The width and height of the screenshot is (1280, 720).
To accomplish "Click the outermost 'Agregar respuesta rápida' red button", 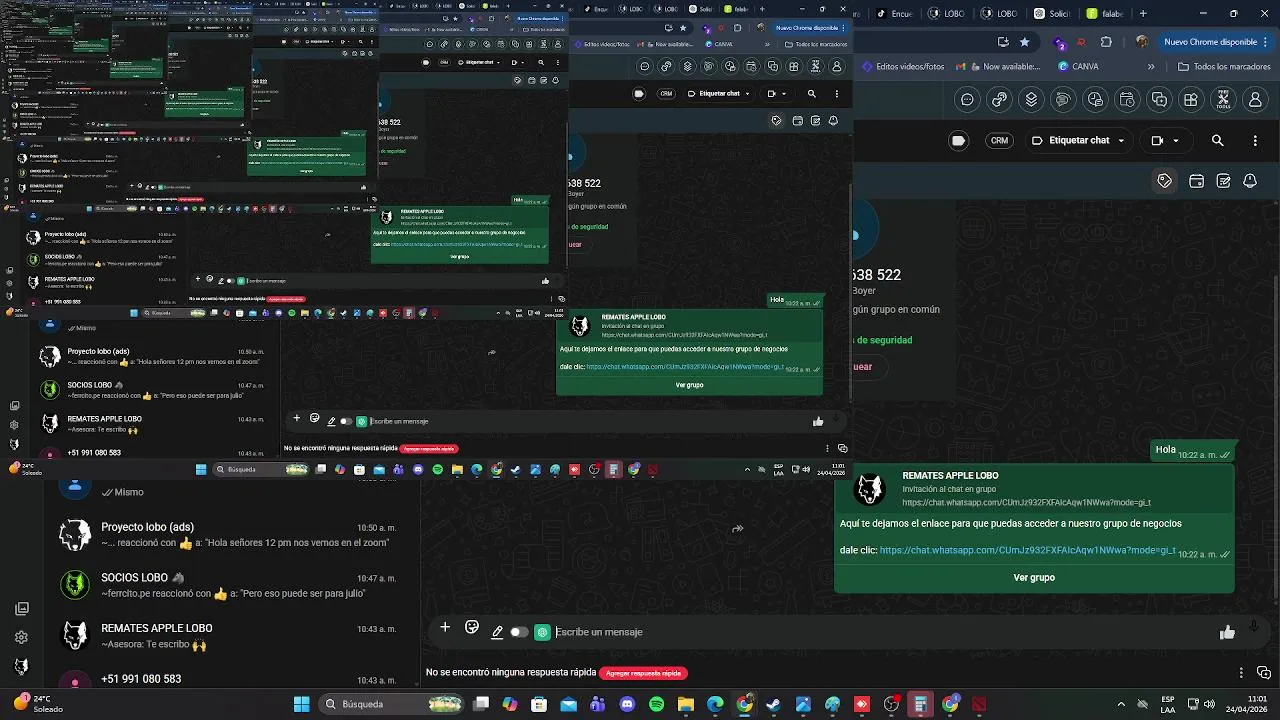I will pos(643,673).
